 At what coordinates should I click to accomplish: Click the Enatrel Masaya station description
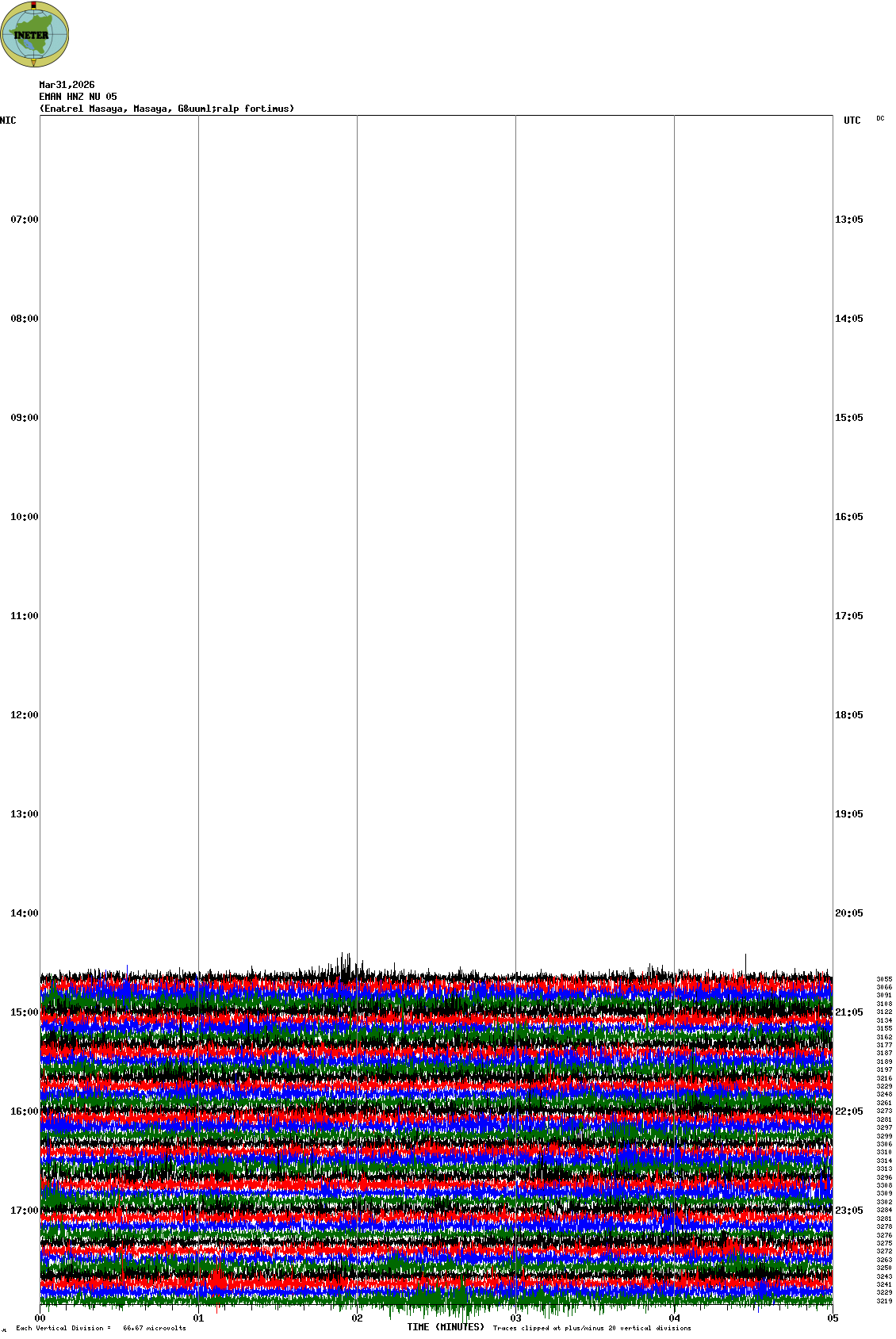[x=167, y=109]
